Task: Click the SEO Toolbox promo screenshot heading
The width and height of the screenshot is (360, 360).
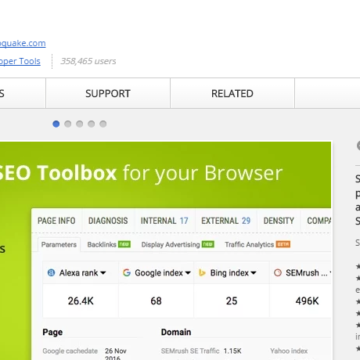Action: [x=141, y=173]
